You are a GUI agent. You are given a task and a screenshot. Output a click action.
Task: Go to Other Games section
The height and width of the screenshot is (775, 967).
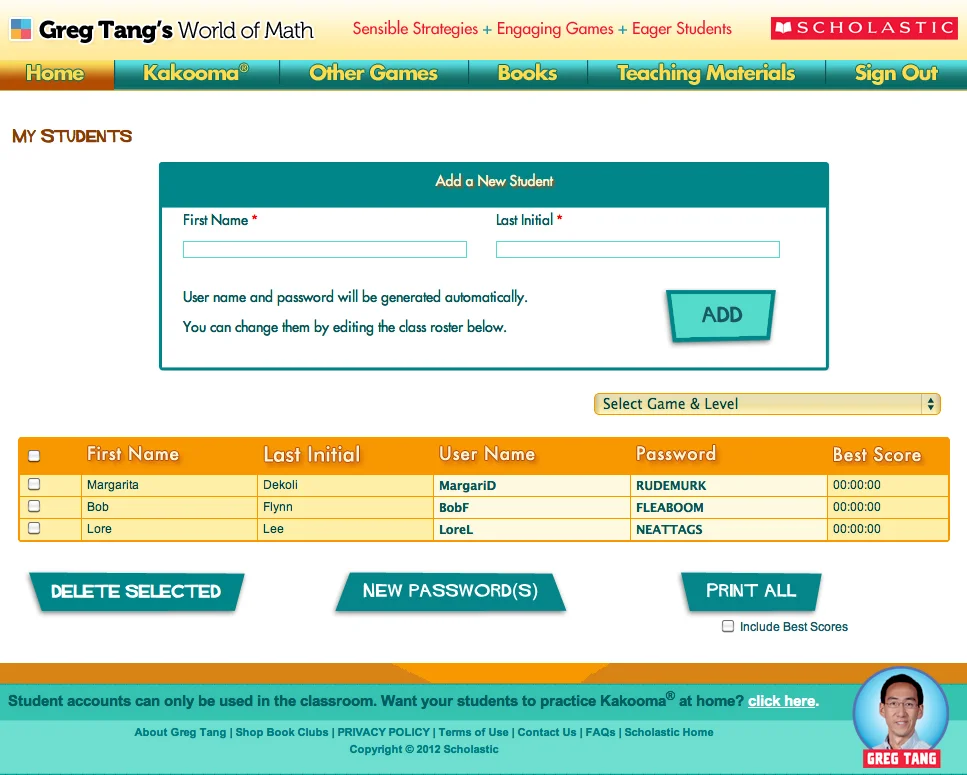373,73
